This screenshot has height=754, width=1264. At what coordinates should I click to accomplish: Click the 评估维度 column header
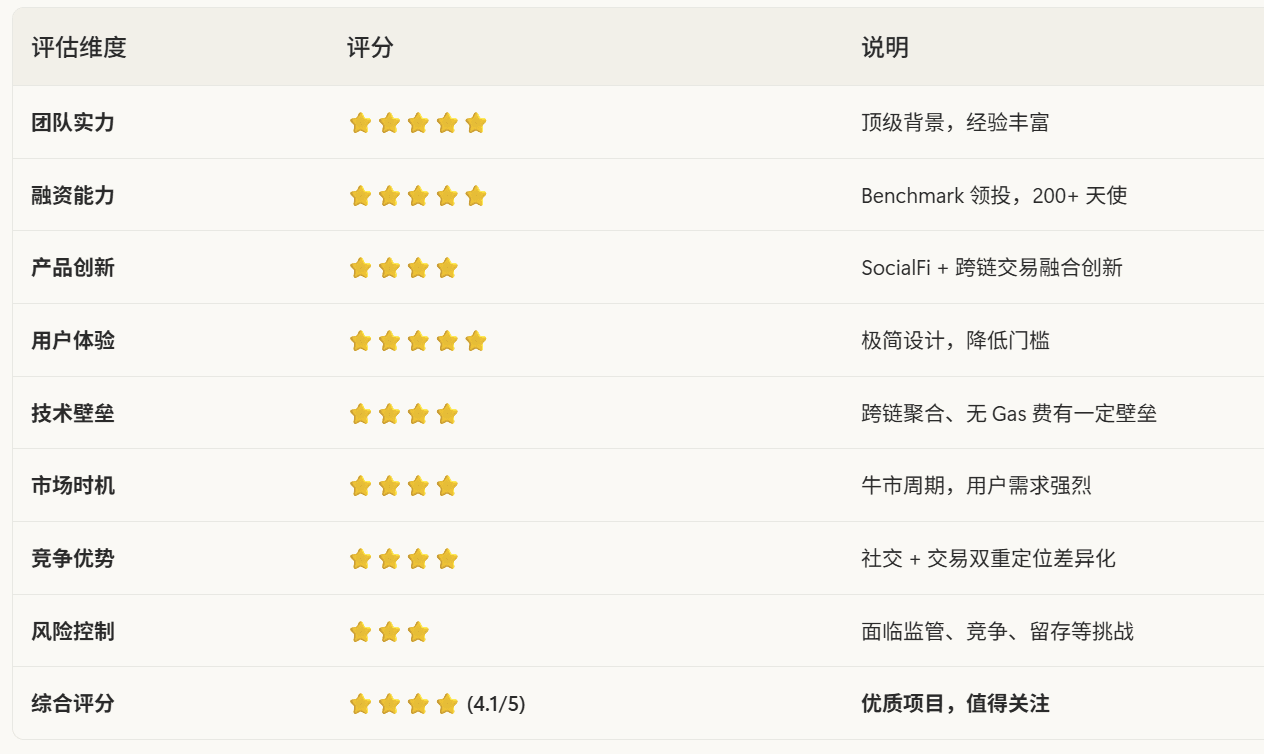[x=79, y=47]
